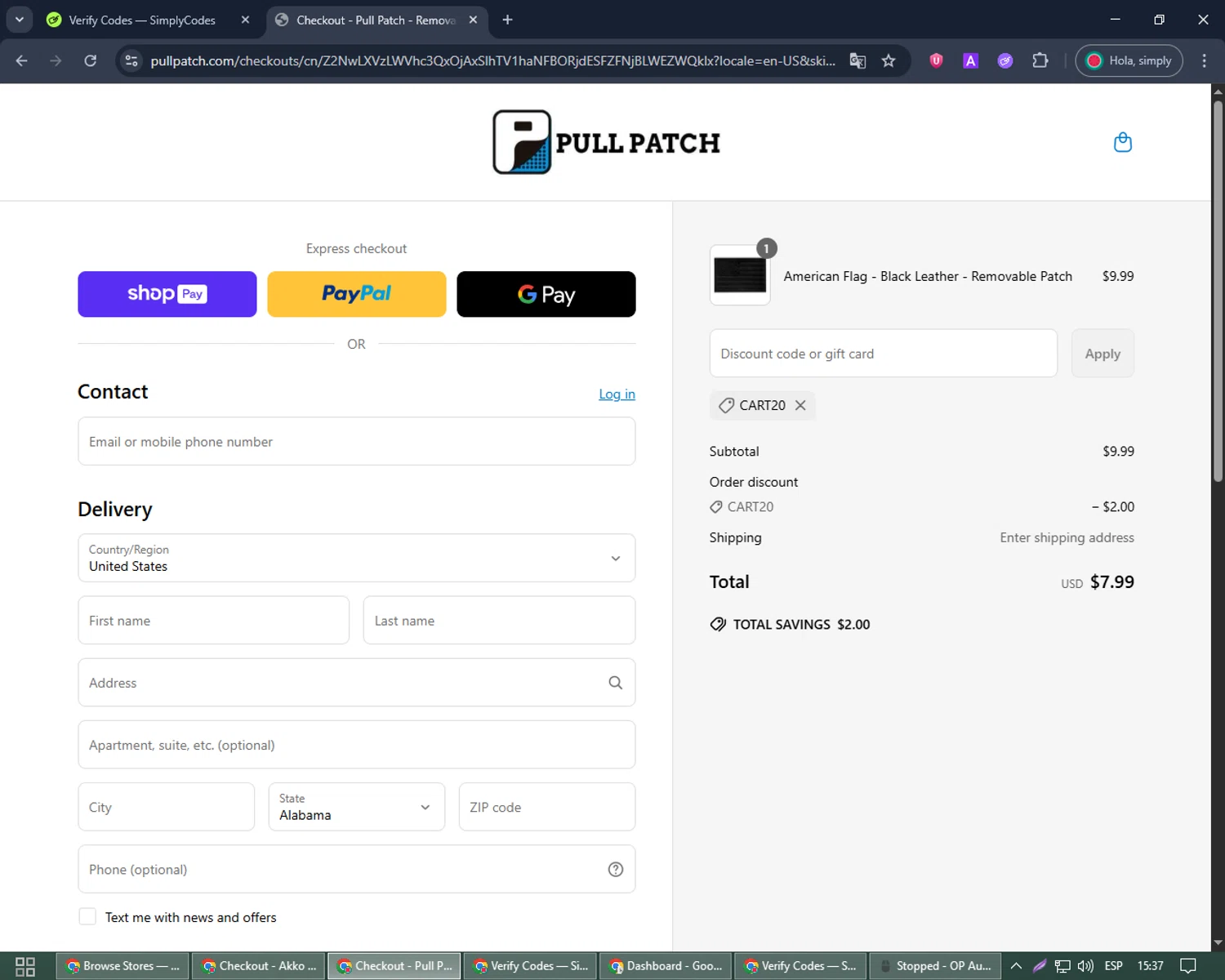Screen dimensions: 1225x980
Task: Click the Phone (optional) field
Action: (x=357, y=869)
